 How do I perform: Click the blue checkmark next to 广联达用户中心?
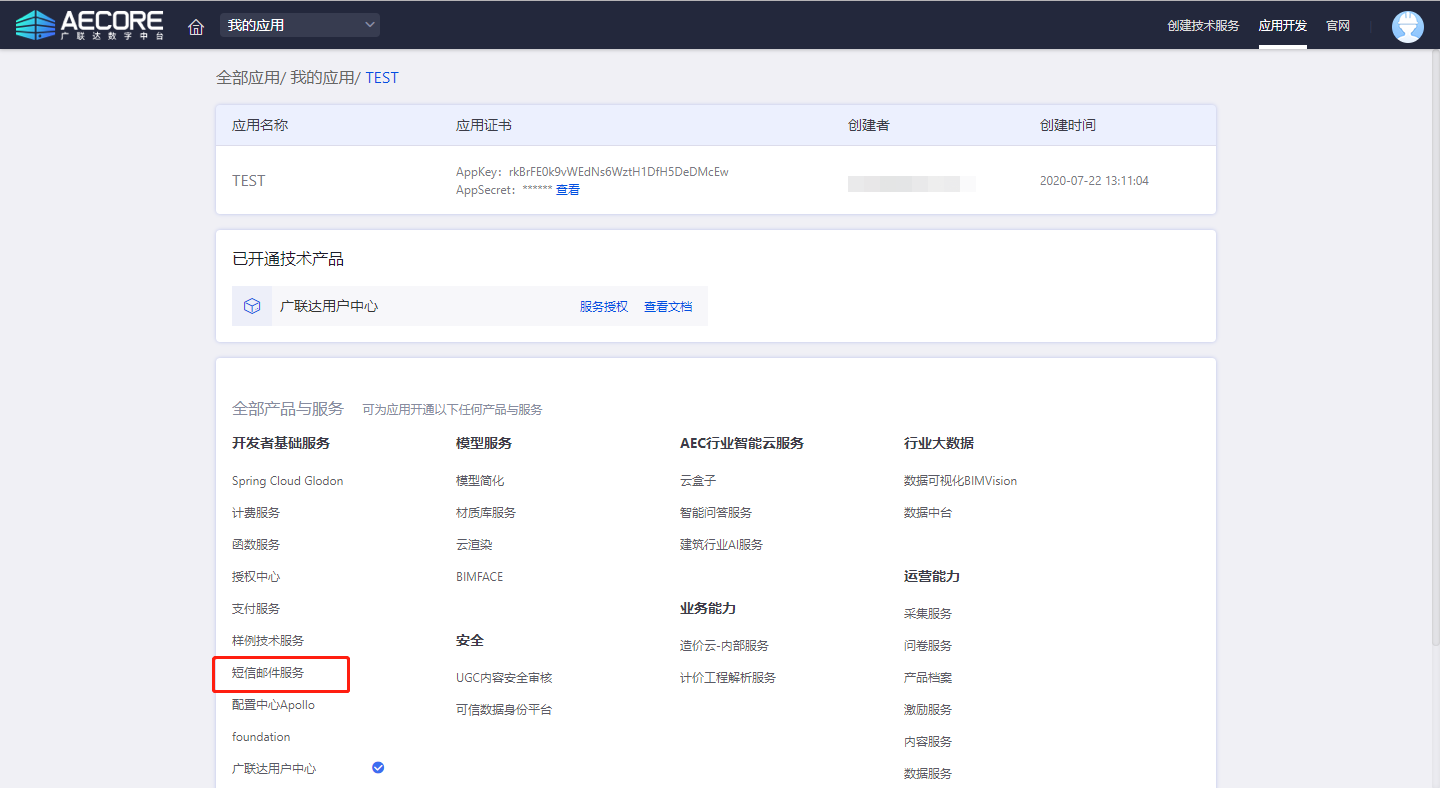point(378,767)
